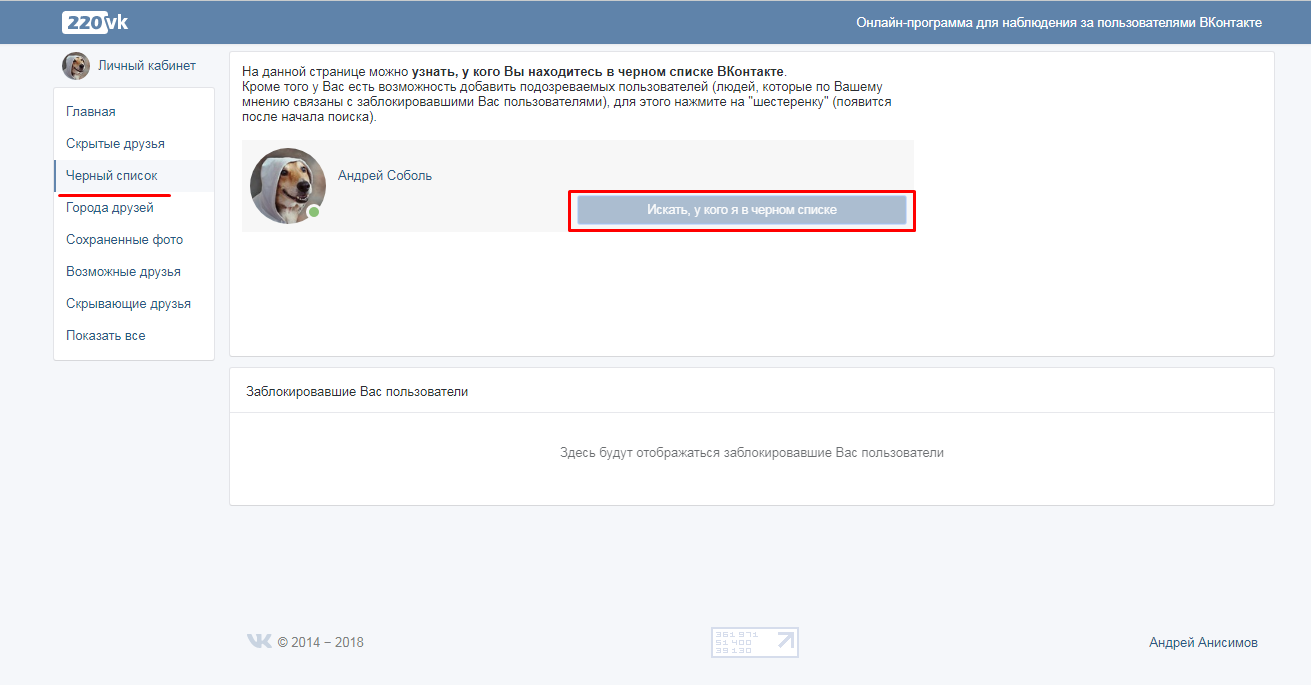The width and height of the screenshot is (1311, 685).
Task: Click the Здесь будут отображаться заблокировавшие Вас пользователи text
Action: click(752, 452)
